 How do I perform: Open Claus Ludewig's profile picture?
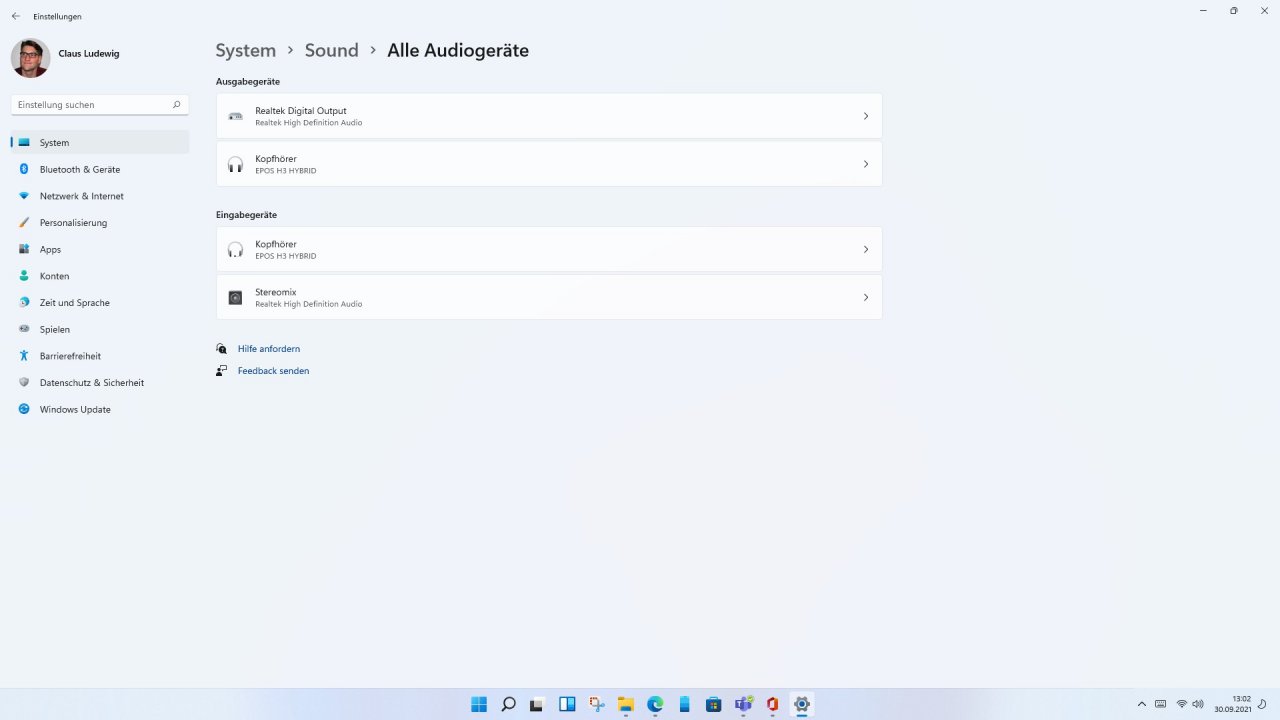point(30,58)
